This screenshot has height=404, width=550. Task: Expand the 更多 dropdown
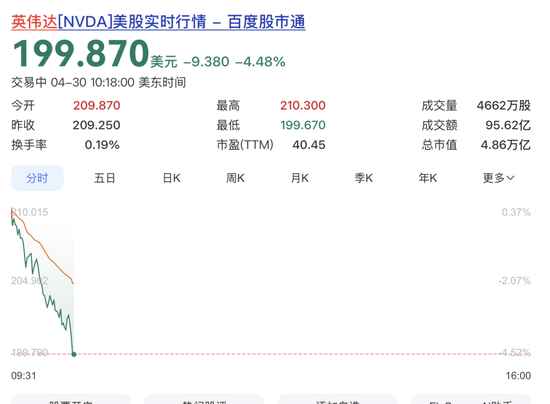click(498, 178)
